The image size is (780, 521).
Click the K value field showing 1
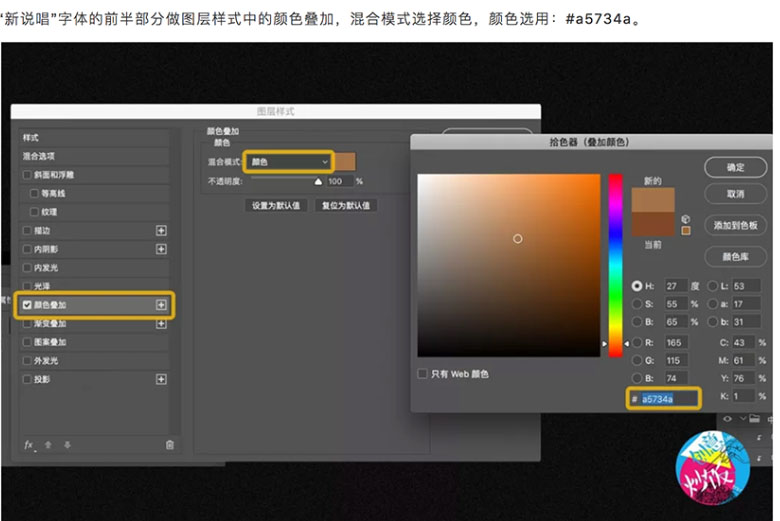pyautogui.click(x=743, y=396)
